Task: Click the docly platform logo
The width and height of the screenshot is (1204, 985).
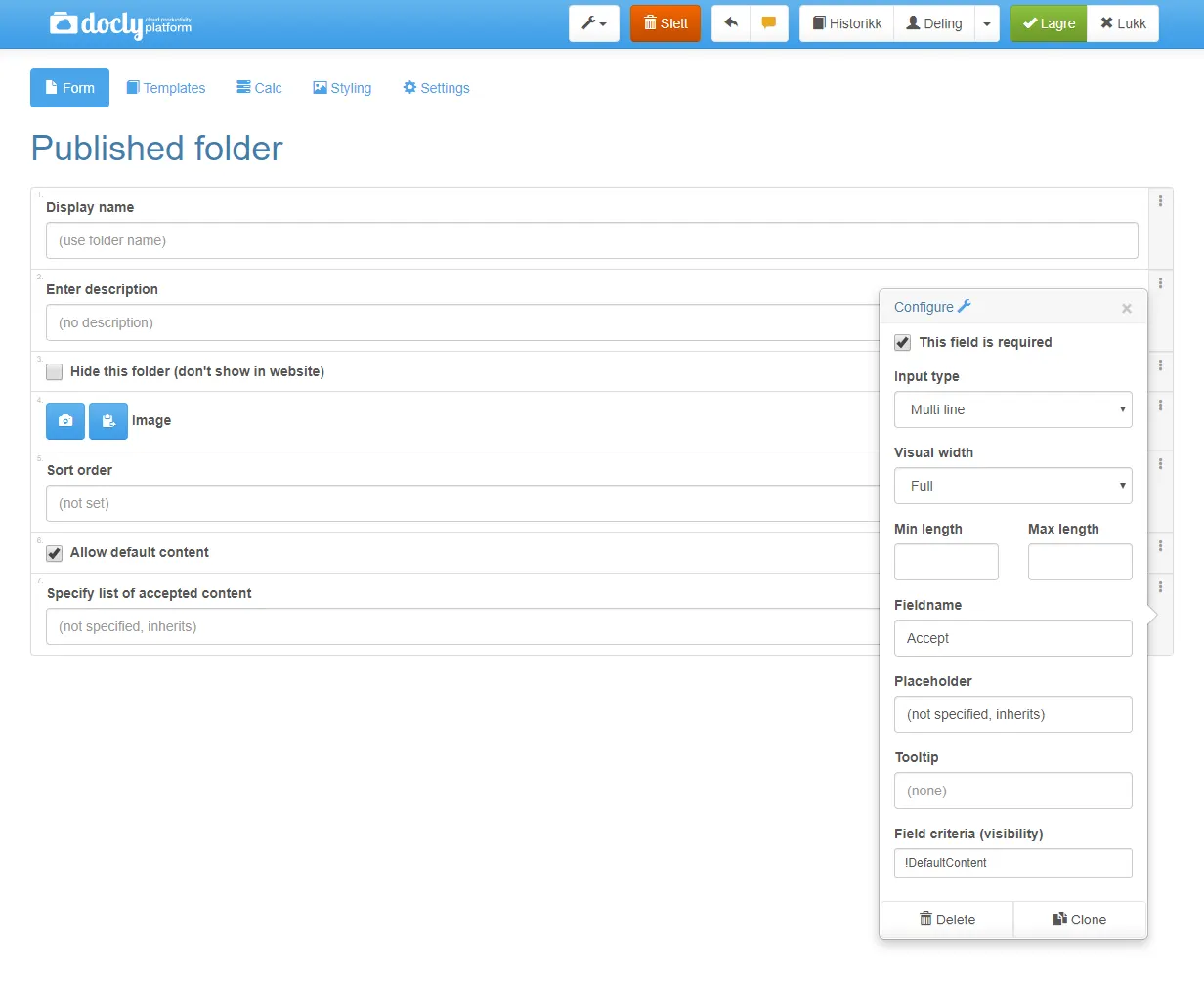Action: [121, 24]
